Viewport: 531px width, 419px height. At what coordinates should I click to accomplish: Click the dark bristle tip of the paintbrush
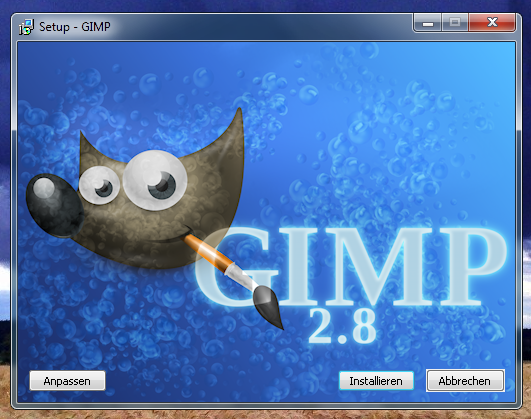pyautogui.click(x=269, y=307)
